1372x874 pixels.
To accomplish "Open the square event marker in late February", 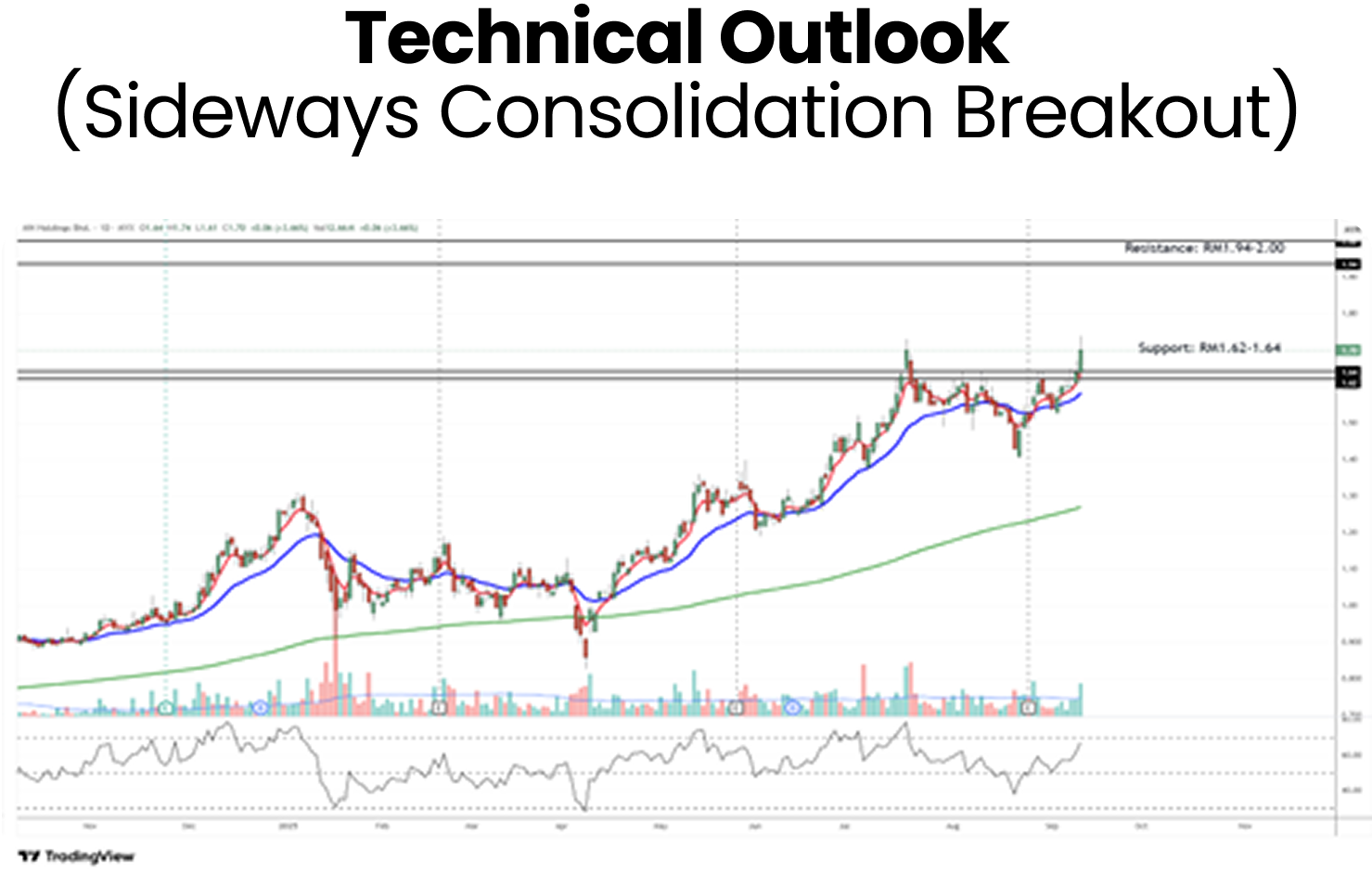I will (439, 708).
